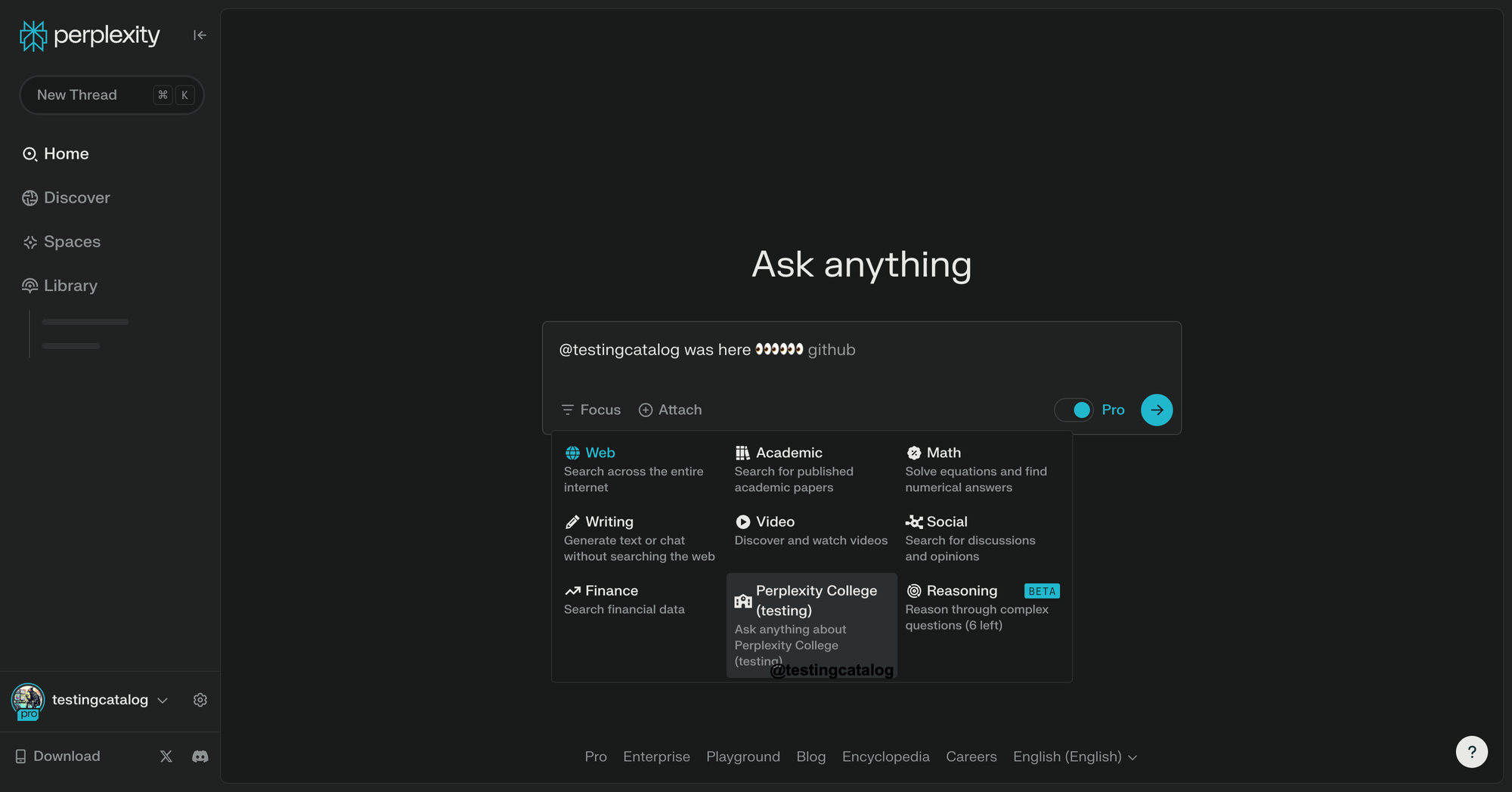Click the Video play icon
Viewport: 1512px width, 792px height.
(743, 522)
